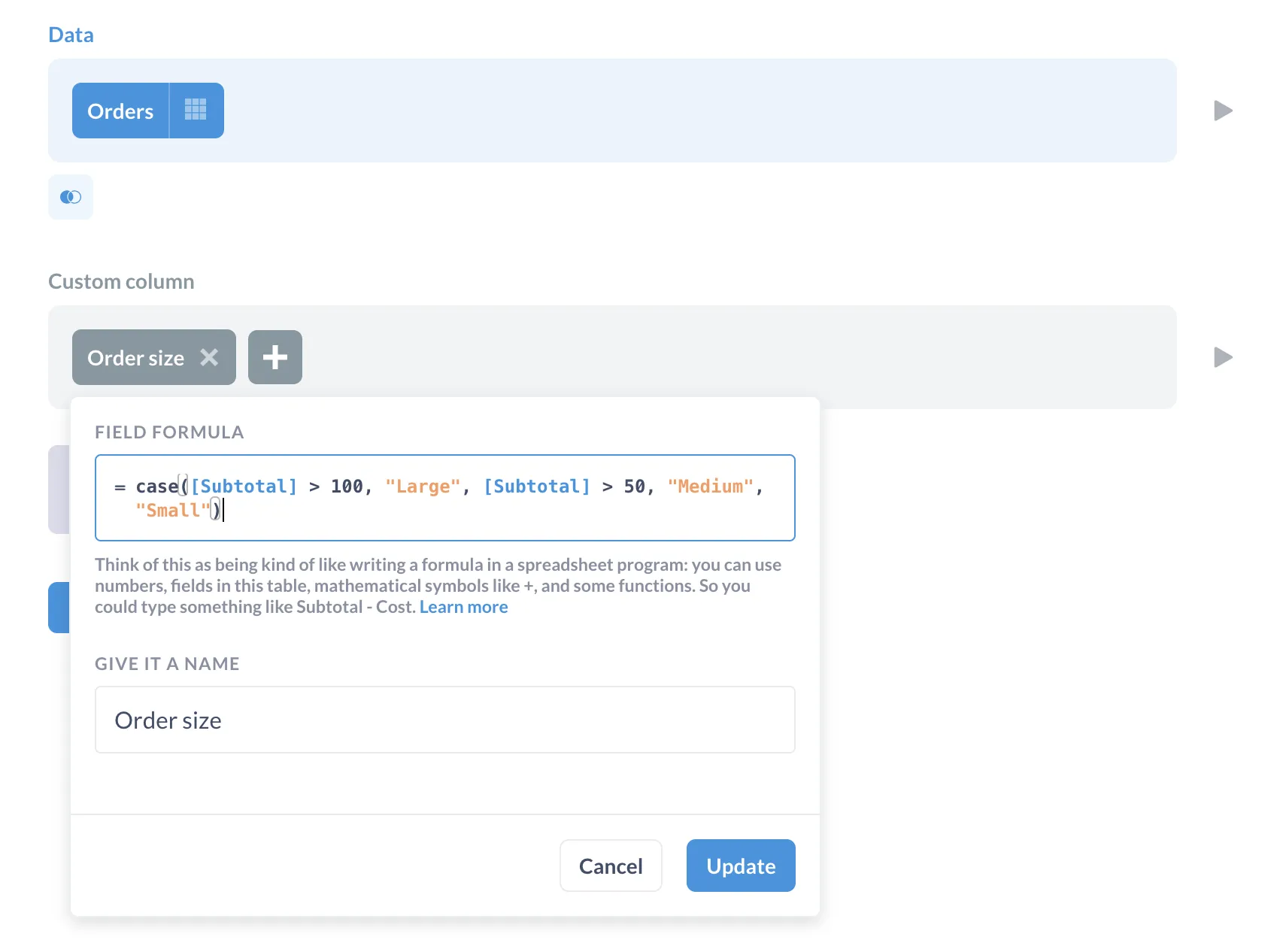The width and height of the screenshot is (1280, 952).
Task: Update the Order size custom column
Action: (x=740, y=866)
